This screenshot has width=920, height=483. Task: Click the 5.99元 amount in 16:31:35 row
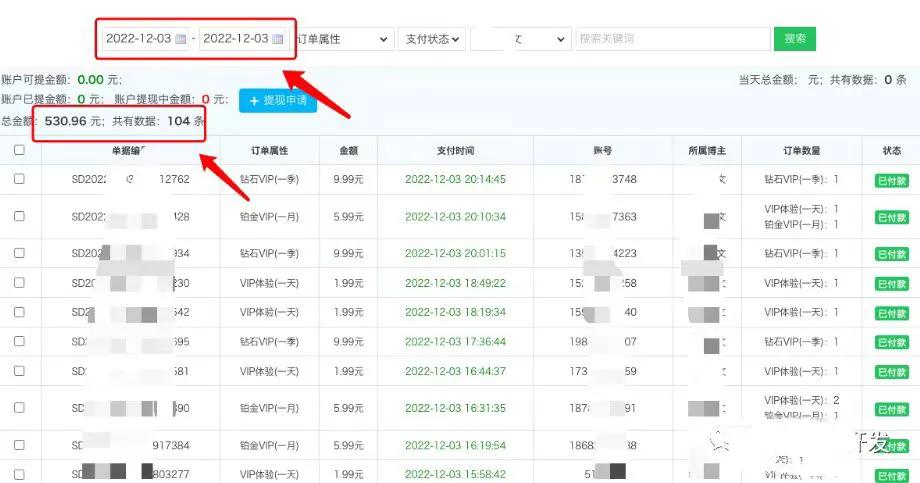349,408
